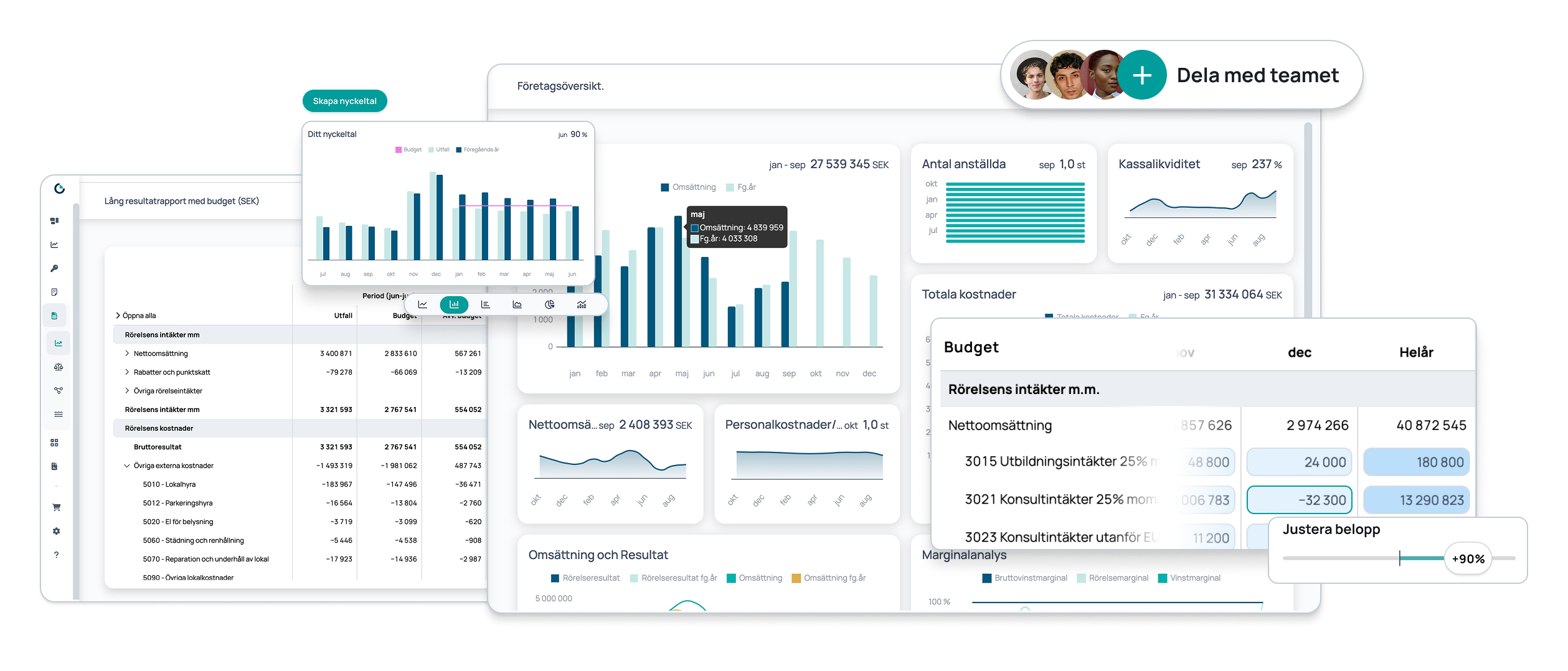The height and width of the screenshot is (671, 1568).
Task: Open settings gear in left sidebar
Action: click(x=56, y=531)
